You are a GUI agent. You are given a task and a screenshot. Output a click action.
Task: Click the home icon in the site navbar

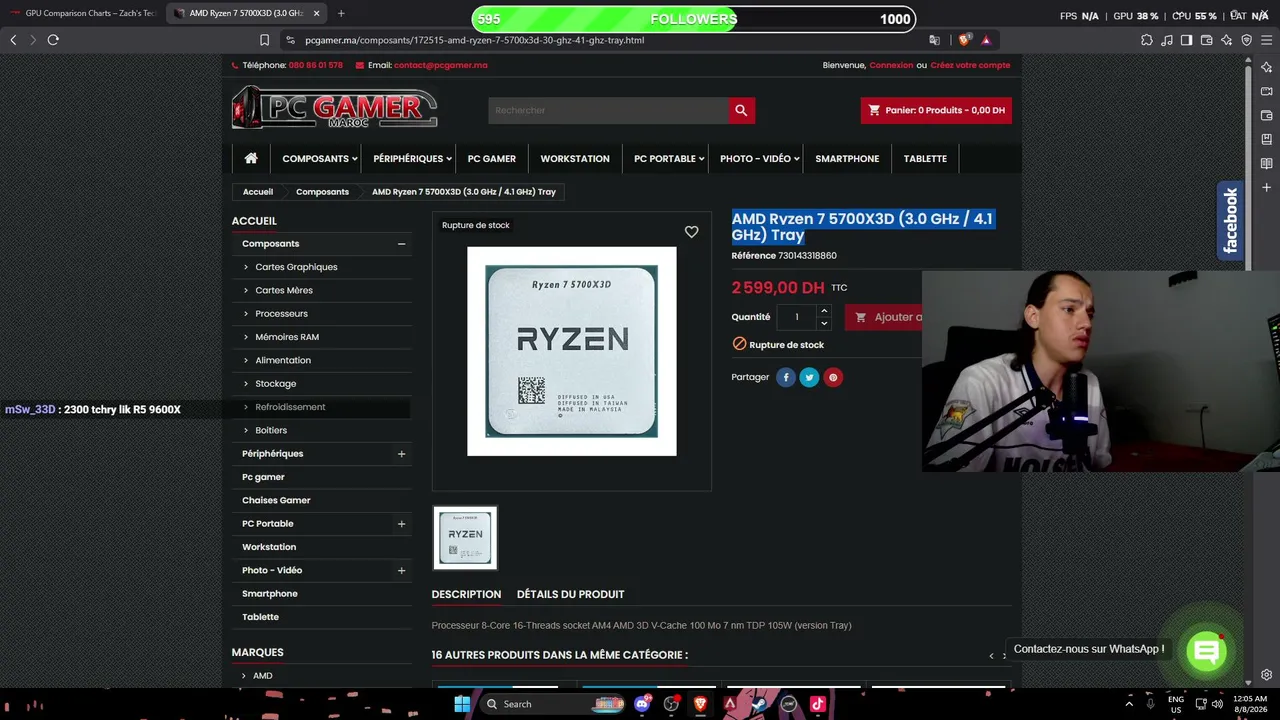coord(251,158)
